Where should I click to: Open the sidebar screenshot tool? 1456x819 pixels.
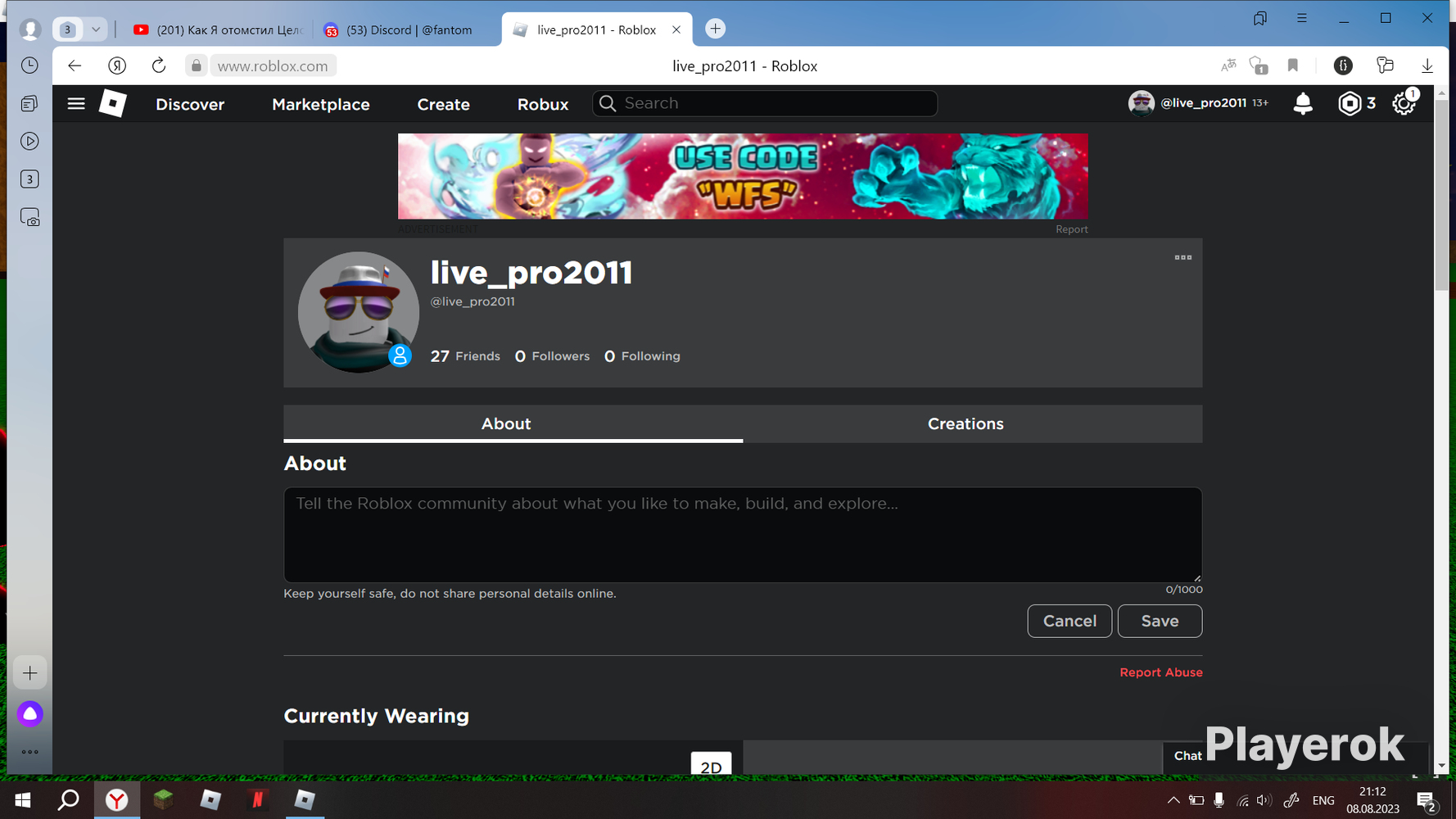29,218
